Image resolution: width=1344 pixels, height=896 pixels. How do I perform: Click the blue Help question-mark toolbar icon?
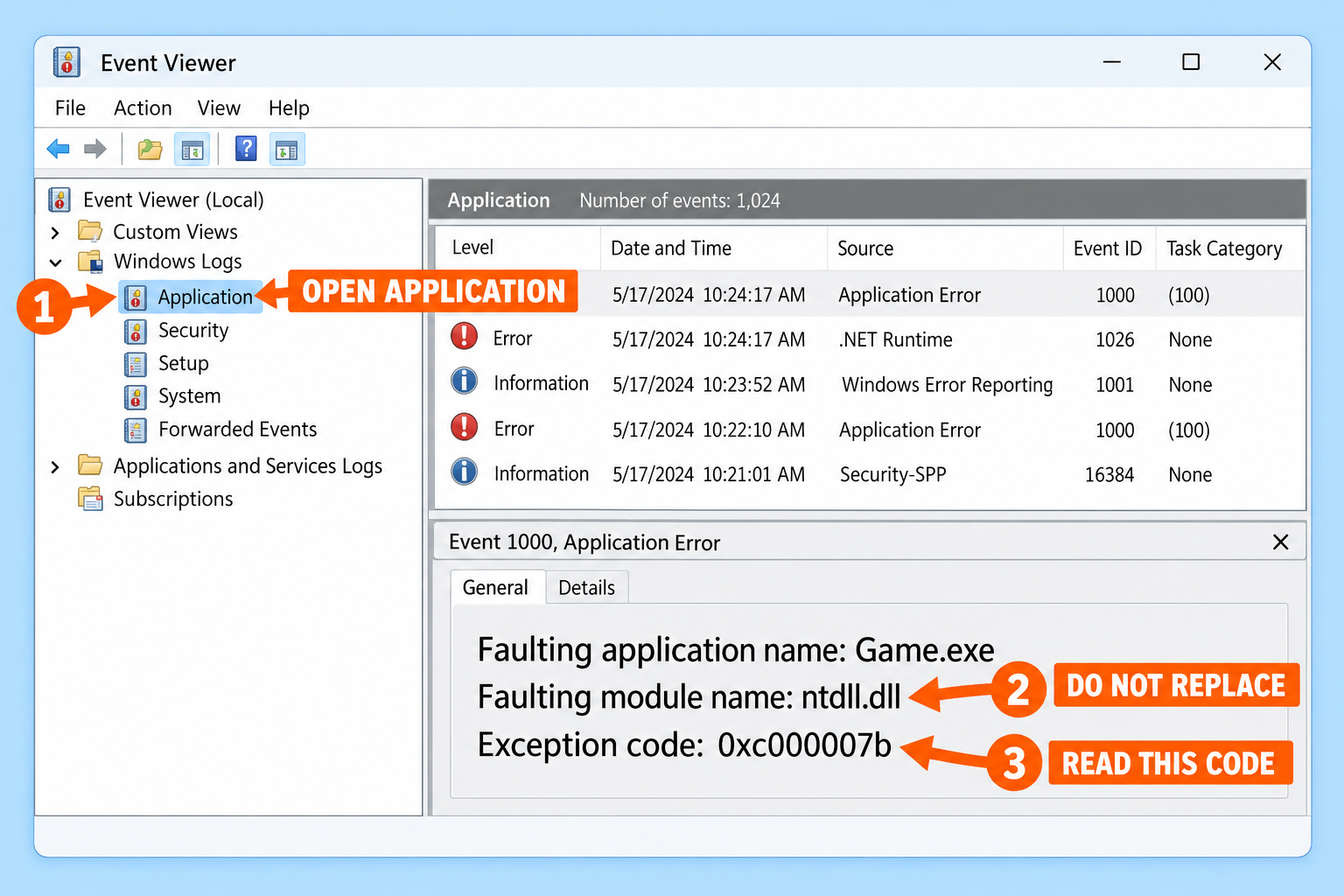246,149
